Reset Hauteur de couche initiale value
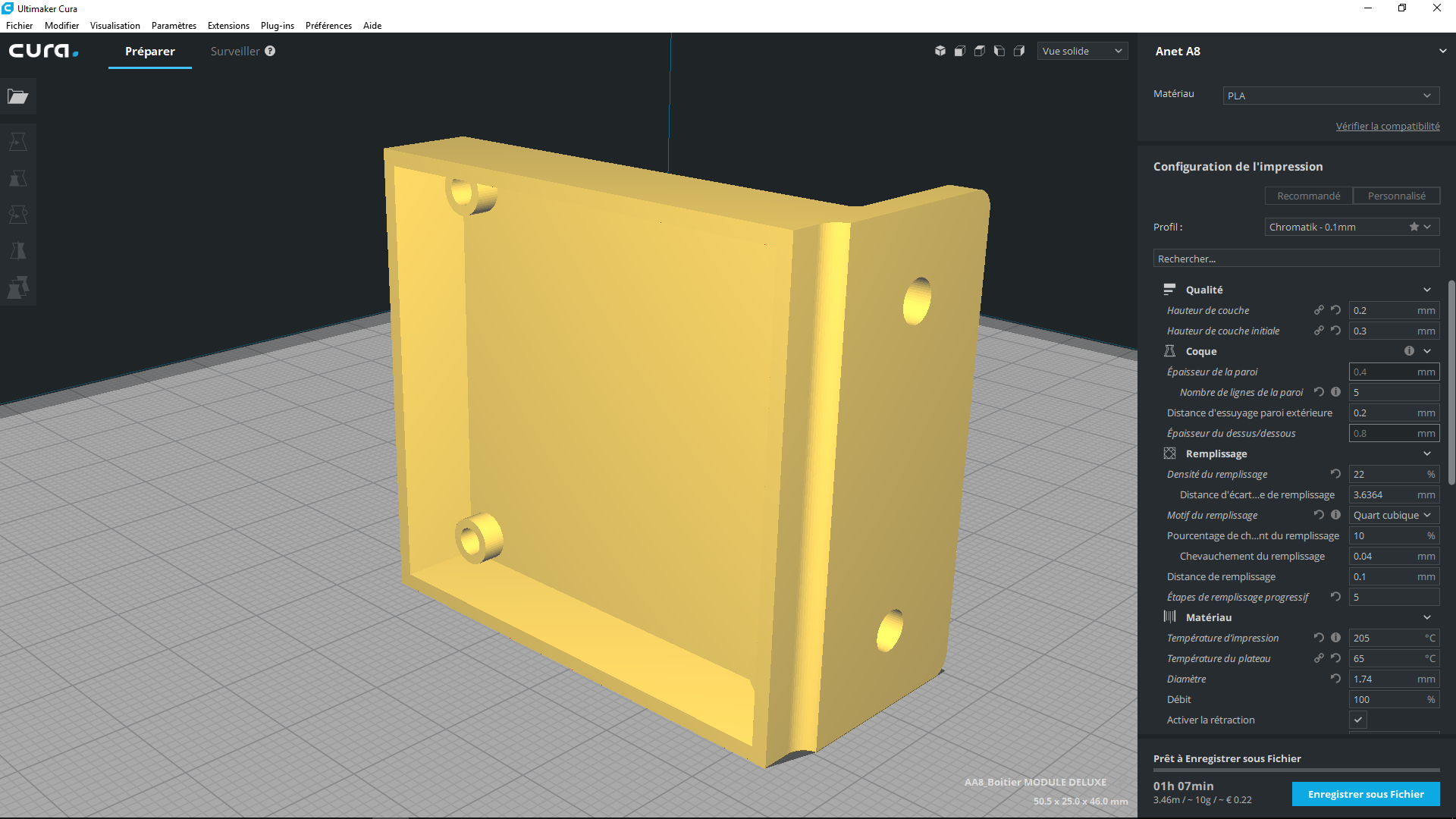Viewport: 1456px width, 819px height. (1335, 331)
